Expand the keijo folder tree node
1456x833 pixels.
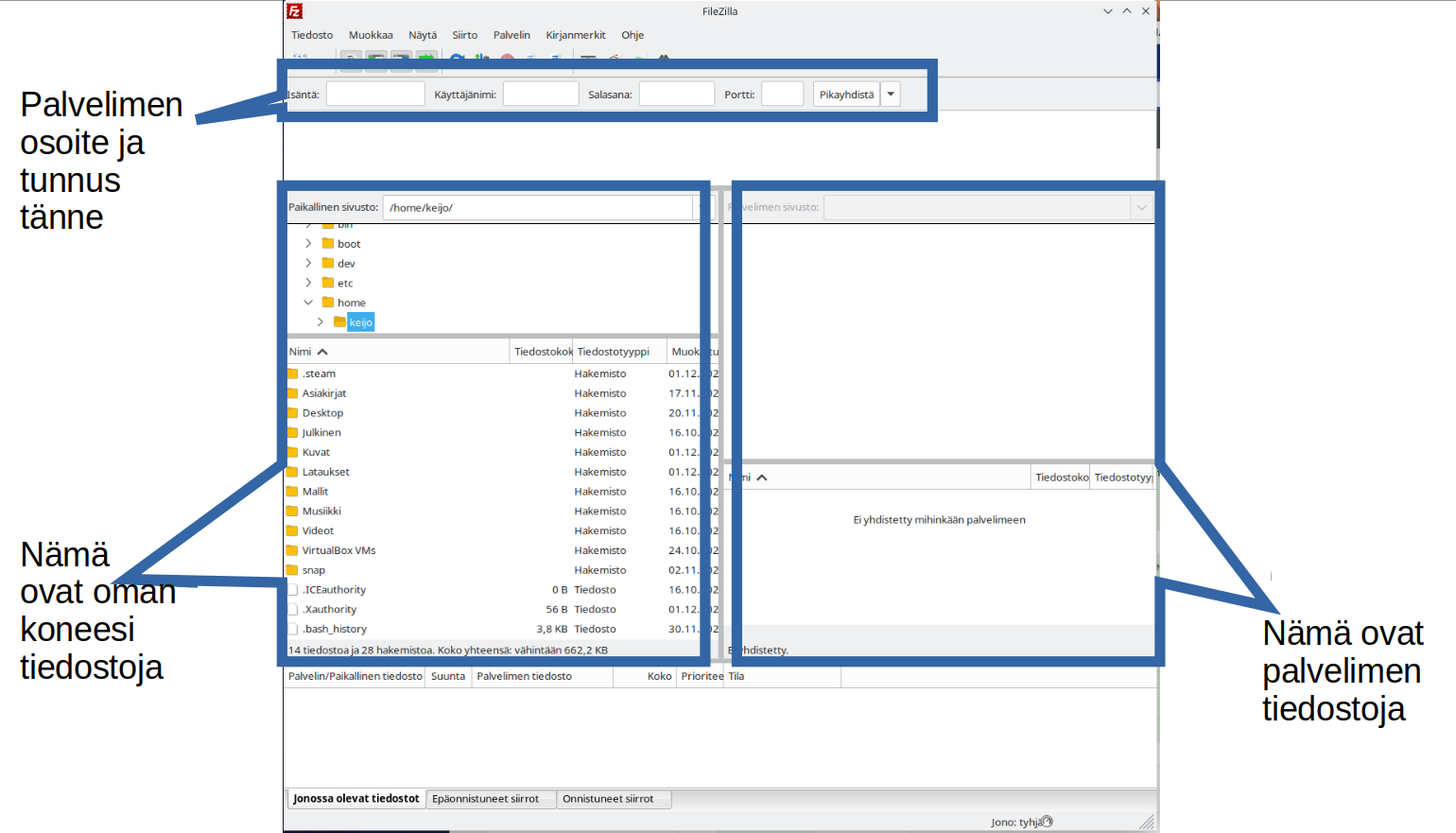(321, 322)
